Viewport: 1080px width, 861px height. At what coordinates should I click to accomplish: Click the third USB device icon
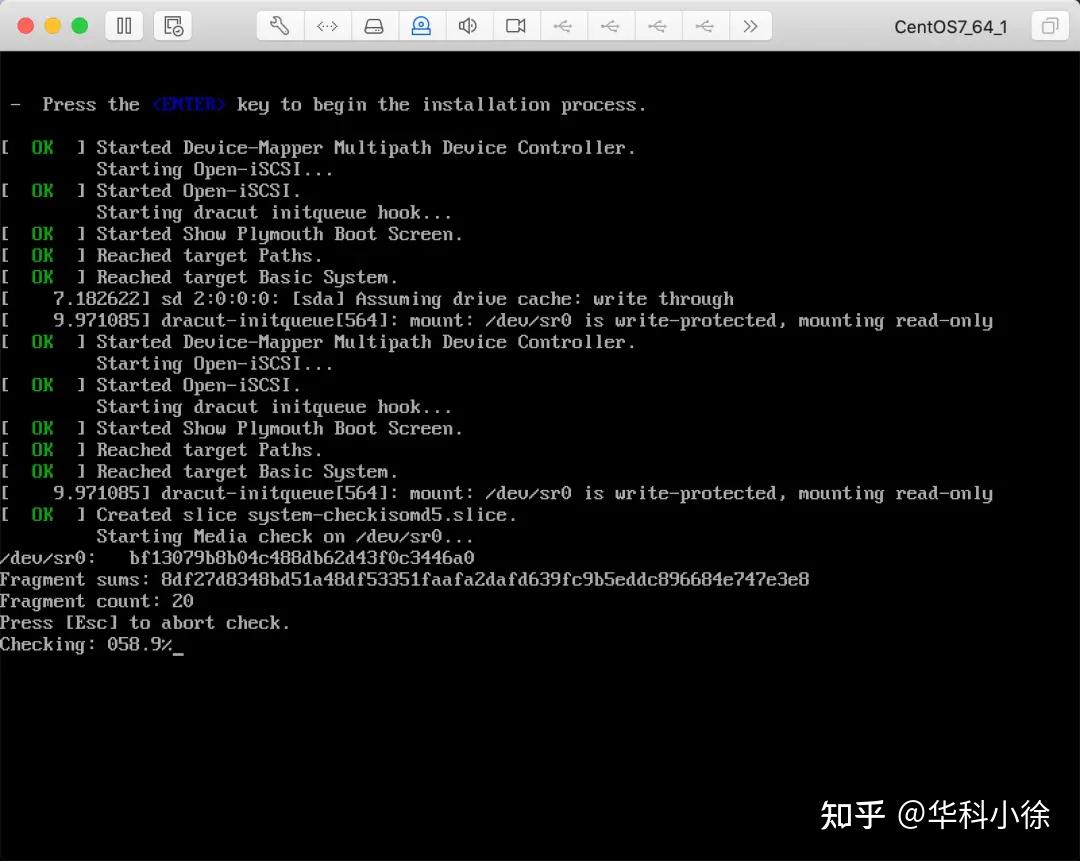coord(658,26)
